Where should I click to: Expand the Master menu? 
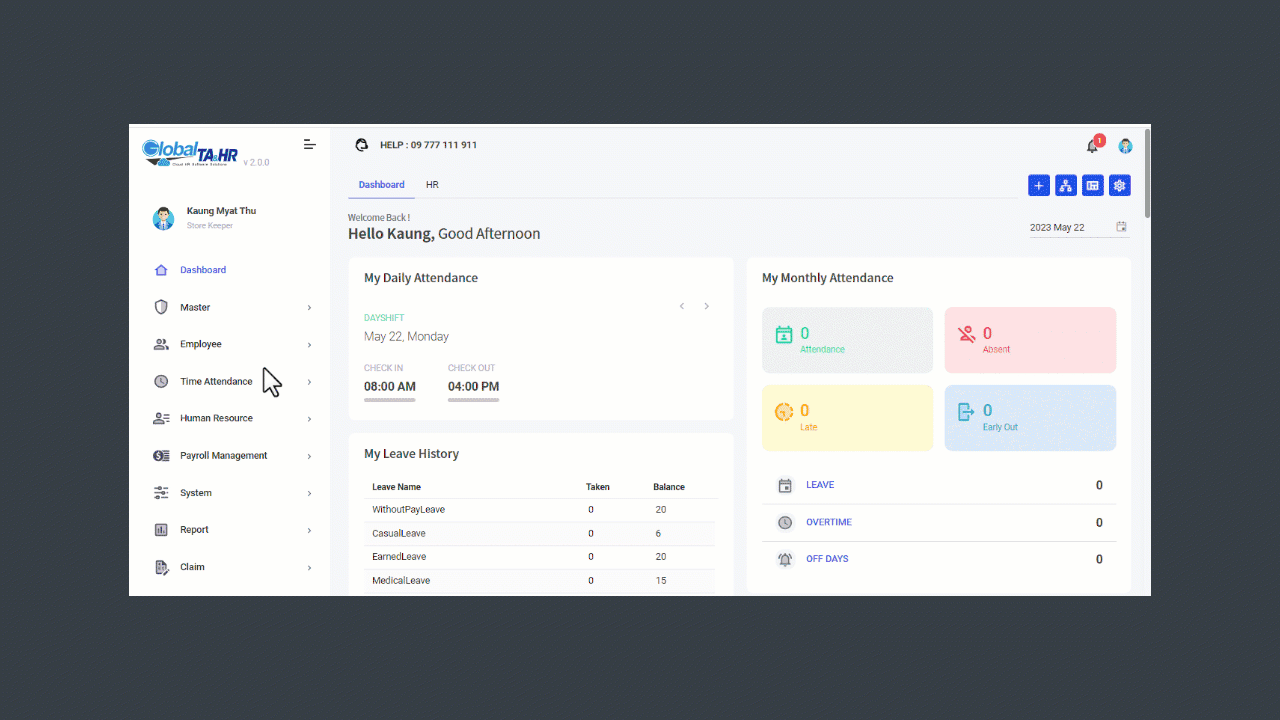point(232,307)
